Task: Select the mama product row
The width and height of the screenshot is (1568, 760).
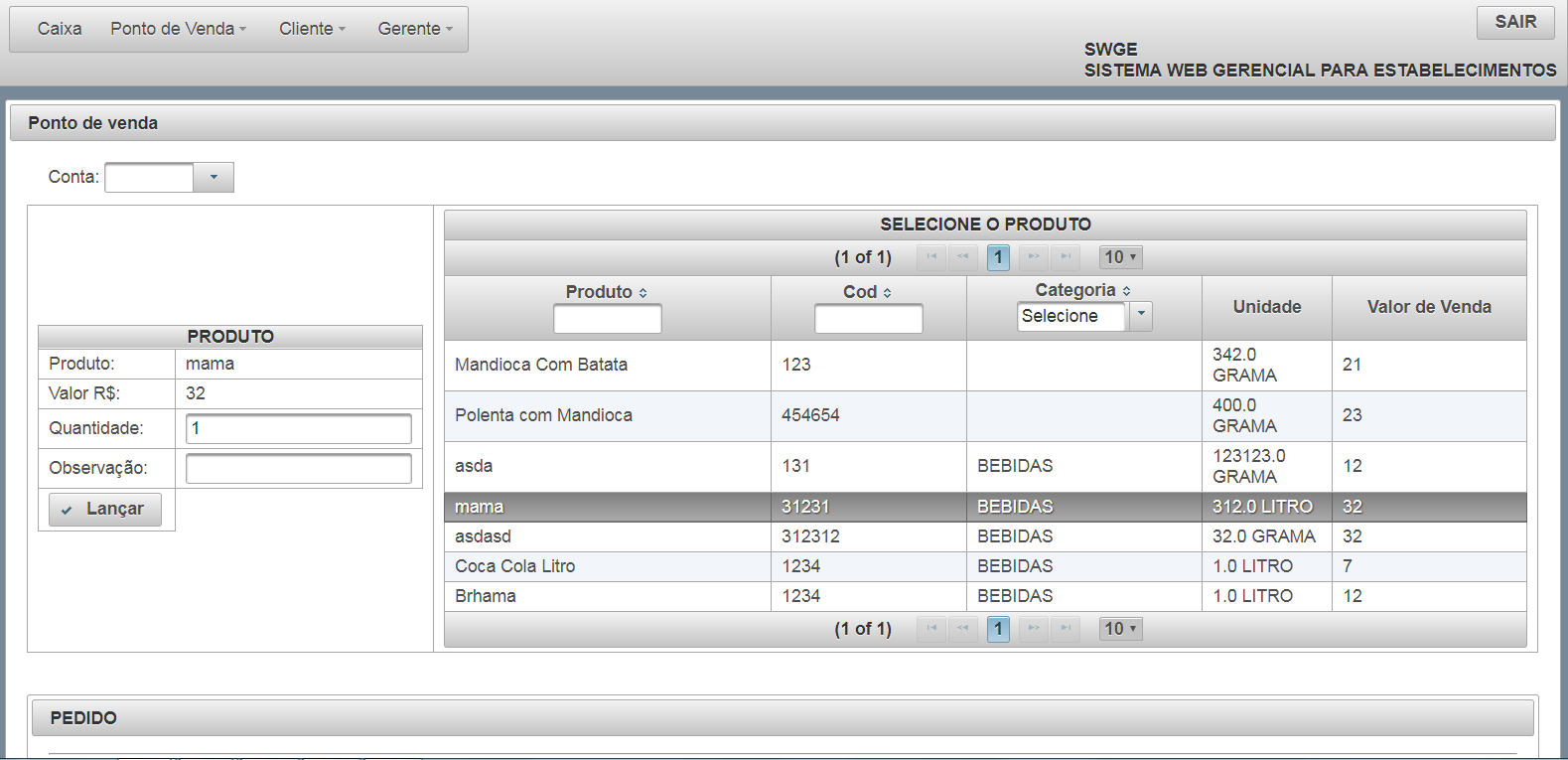Action: tap(985, 507)
